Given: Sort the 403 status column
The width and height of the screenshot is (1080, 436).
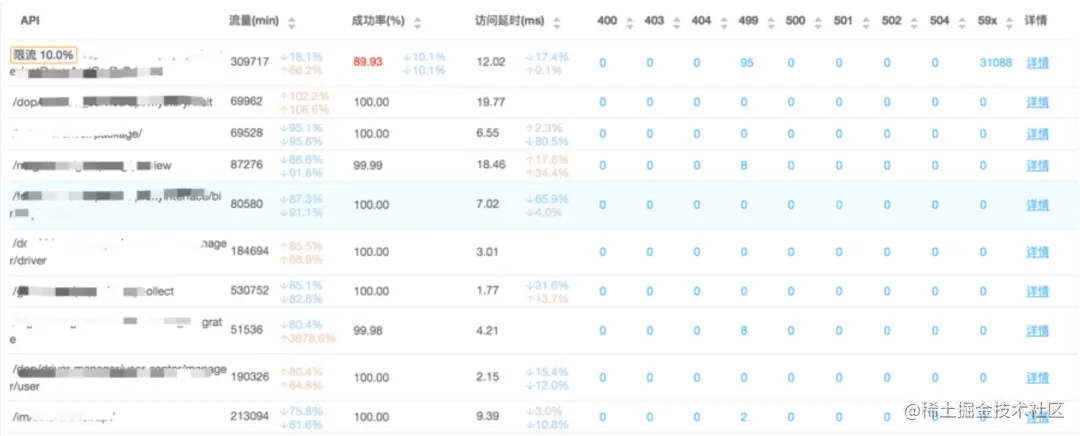Looking at the screenshot, I should click(x=676, y=22).
